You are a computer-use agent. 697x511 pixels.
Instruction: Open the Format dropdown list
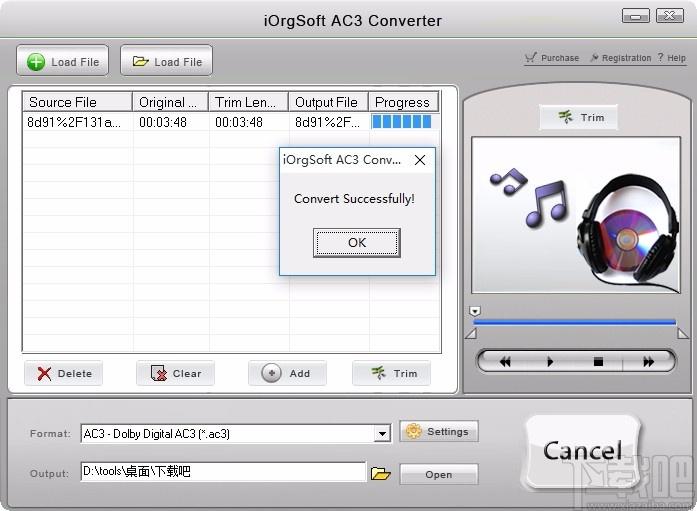pos(236,433)
